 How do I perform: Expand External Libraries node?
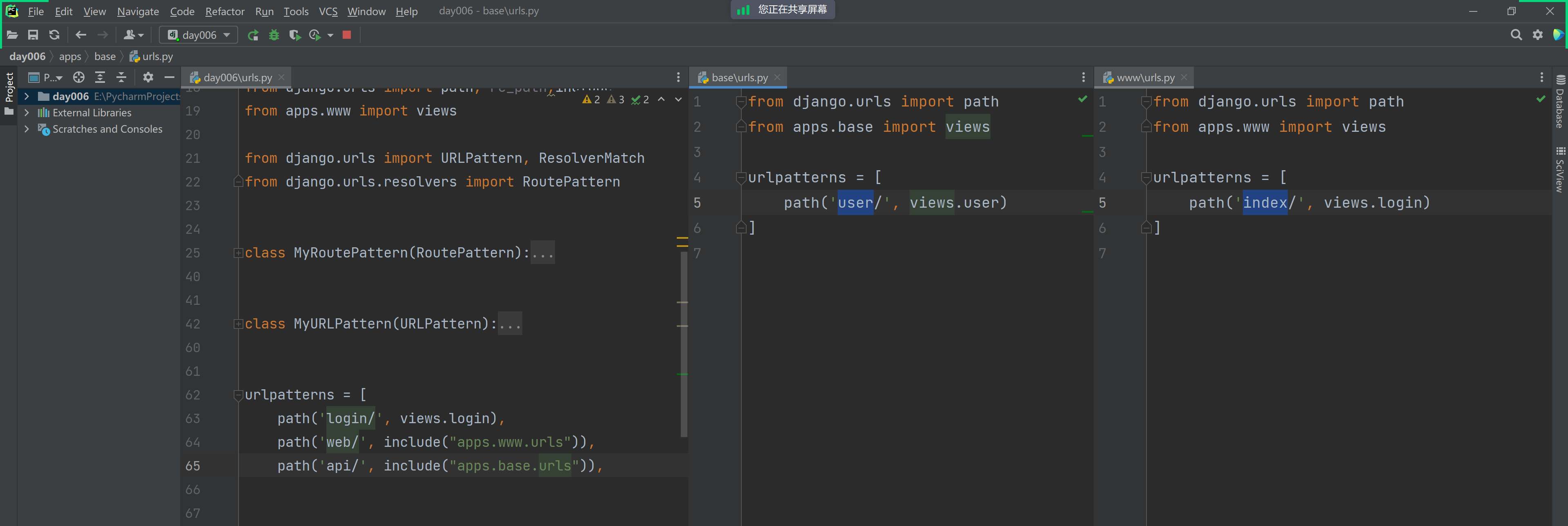tap(26, 113)
